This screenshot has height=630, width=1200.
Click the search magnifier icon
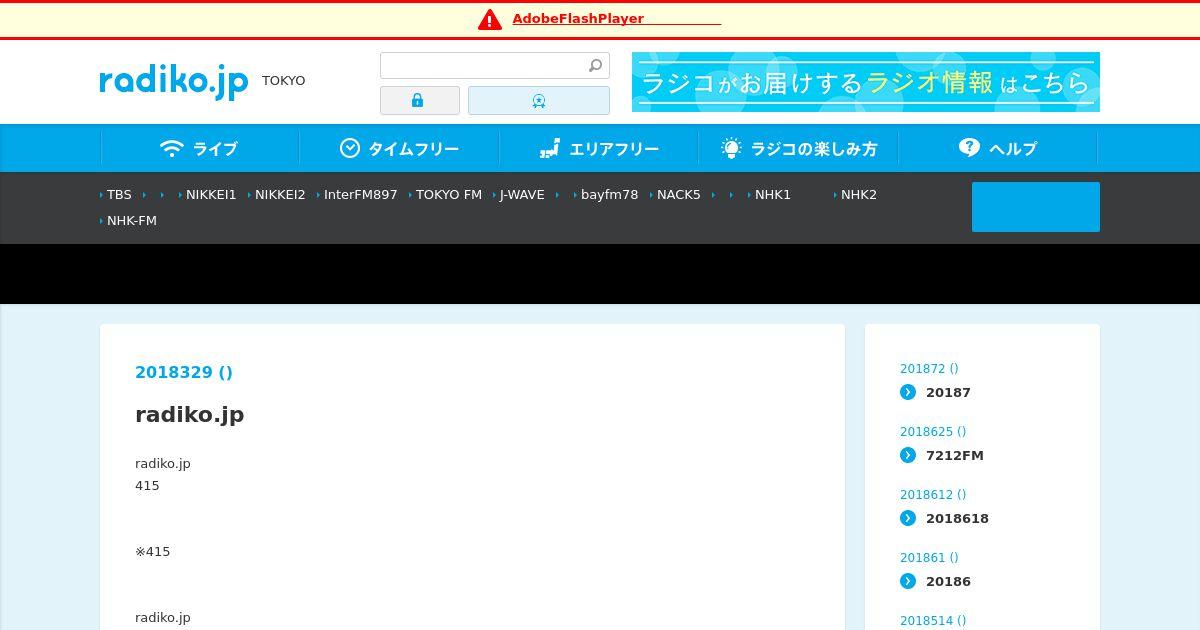595,66
